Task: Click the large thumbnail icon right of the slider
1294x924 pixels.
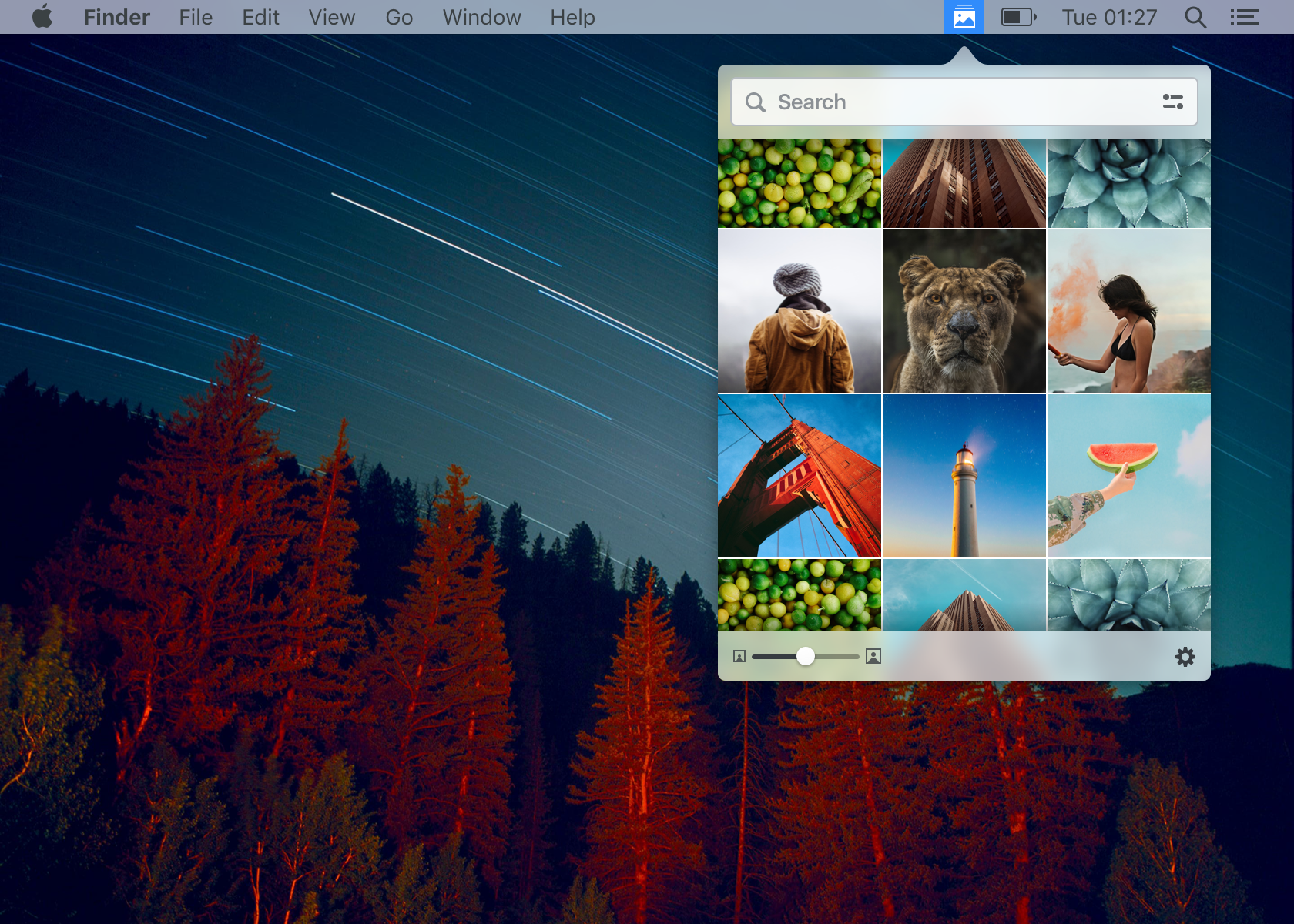Action: point(873,656)
